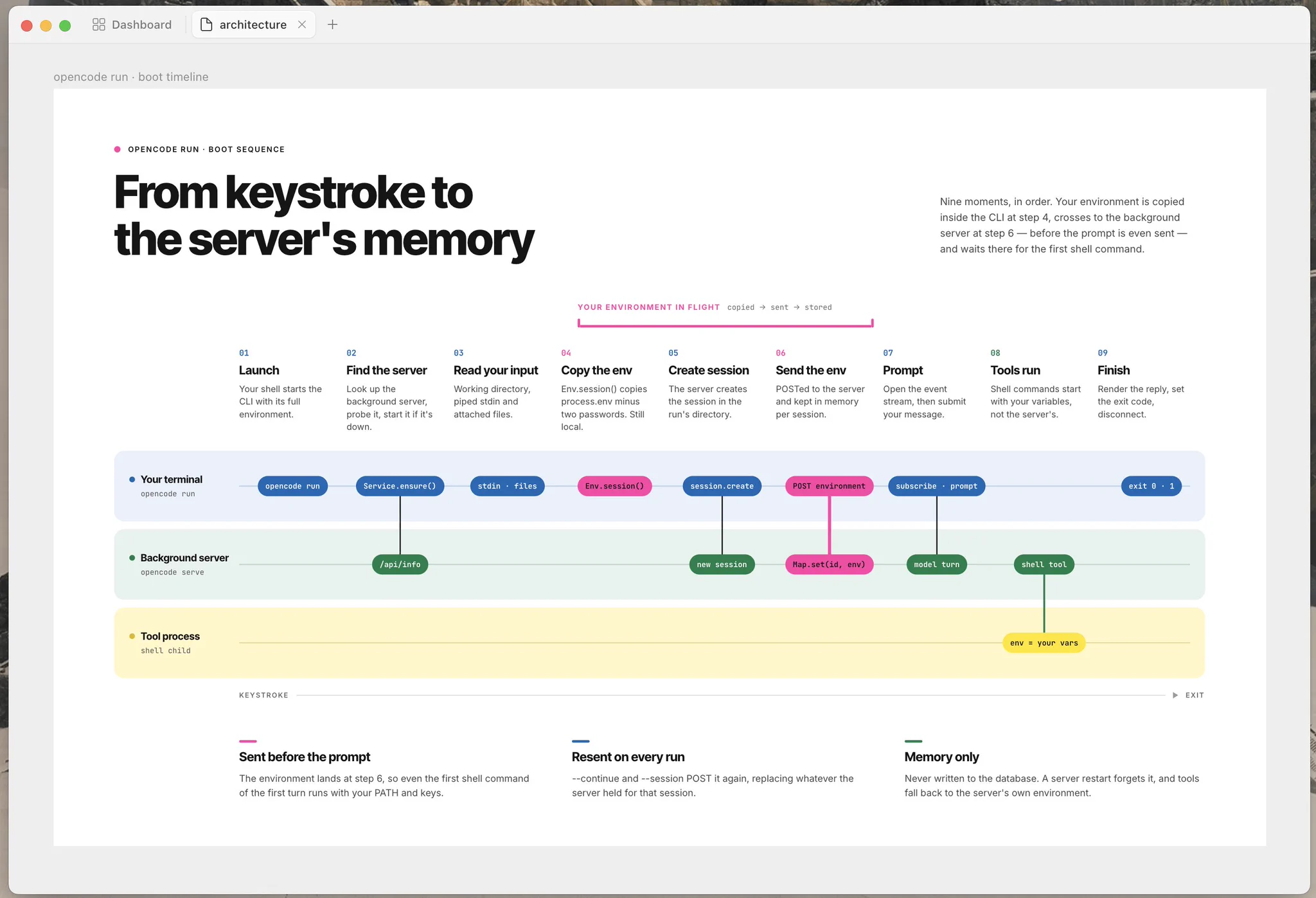Viewport: 1316px width, 898px height.
Task: Select the 'stdin · files' node
Action: (507, 486)
